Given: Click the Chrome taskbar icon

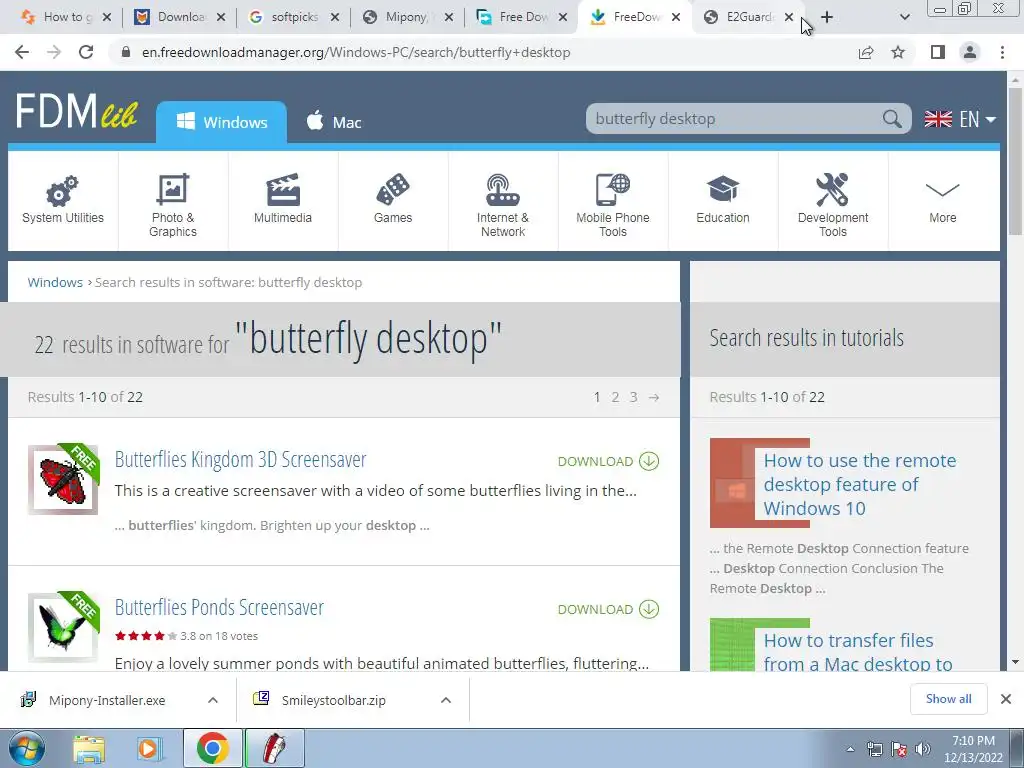Looking at the screenshot, I should tap(212, 749).
